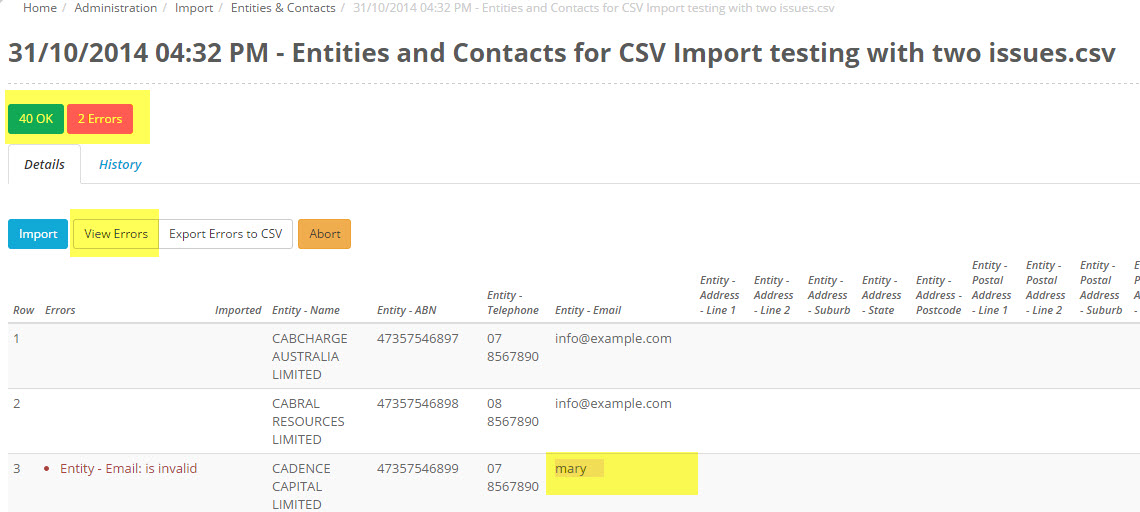Click the red 2 Errors badge

click(100, 119)
